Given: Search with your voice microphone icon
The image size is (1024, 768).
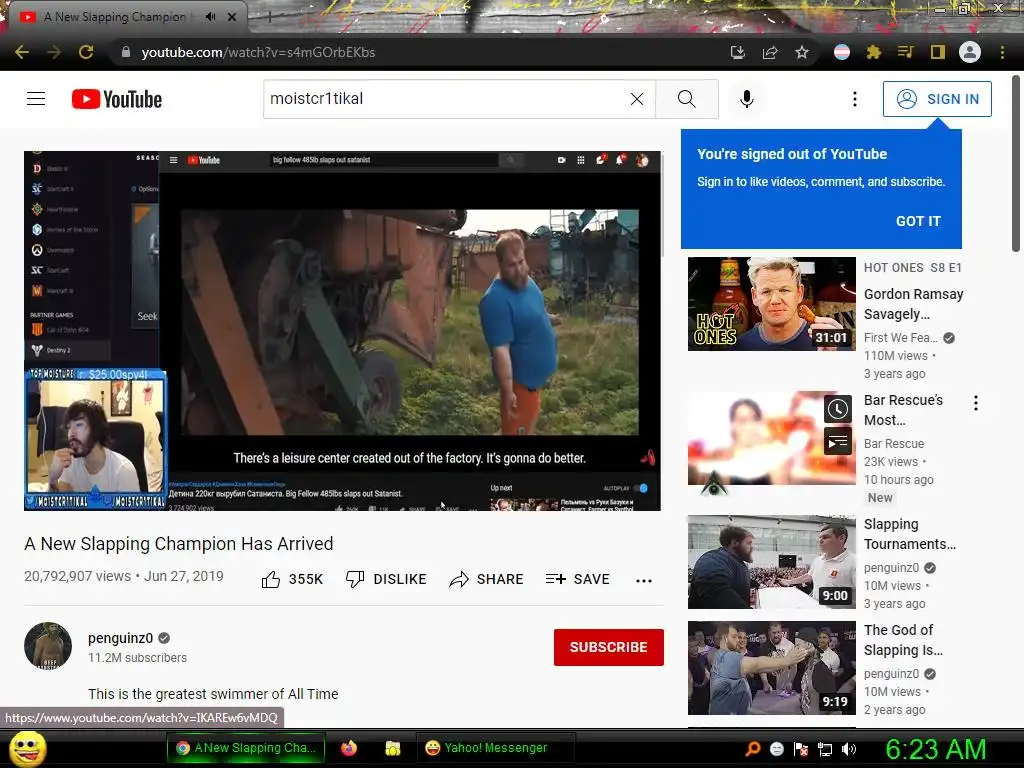Looking at the screenshot, I should [x=747, y=99].
